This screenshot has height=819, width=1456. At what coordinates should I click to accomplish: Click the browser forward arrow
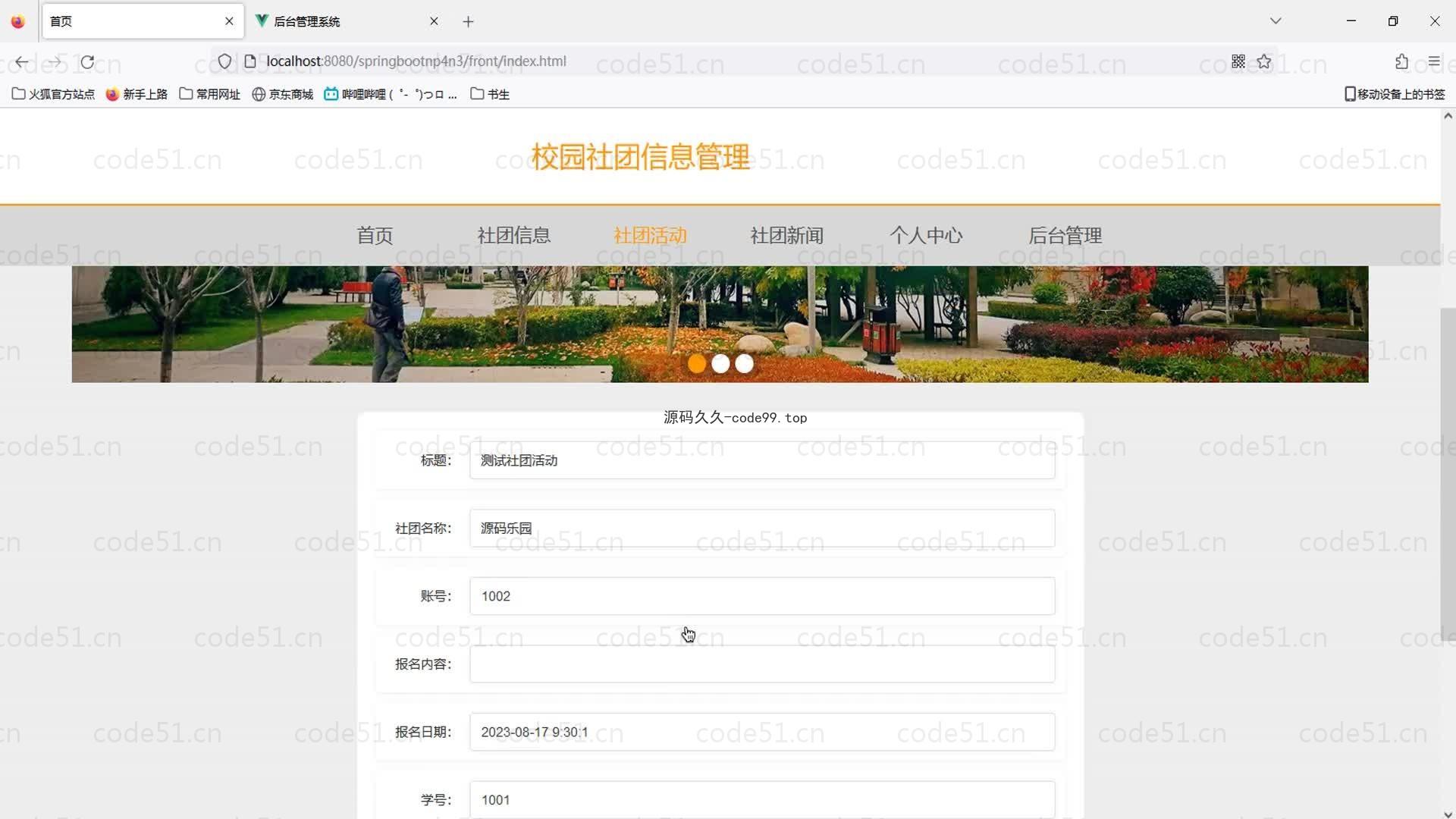point(55,61)
